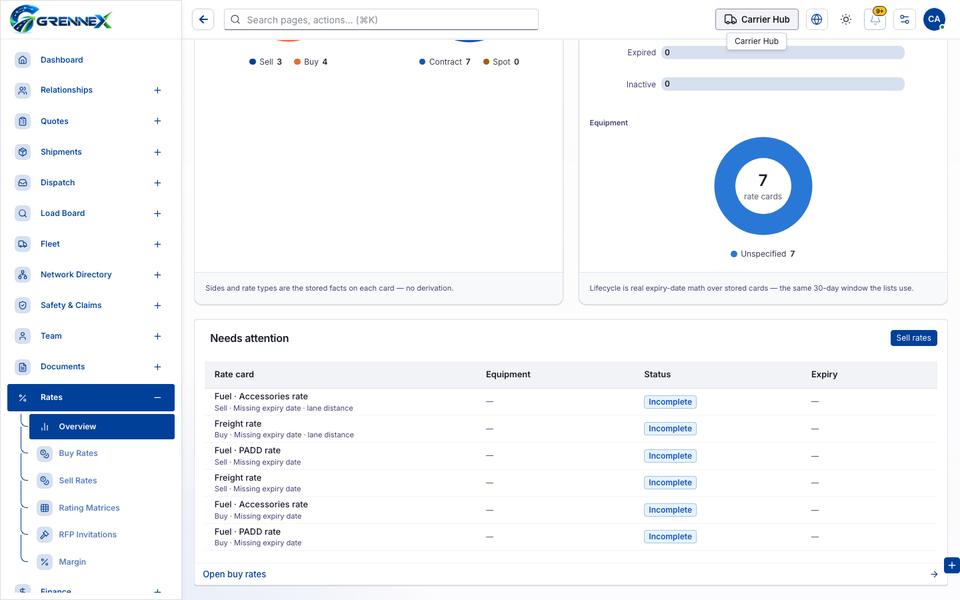Open the globe language icon
Screen dimensions: 960x600
click(x=816, y=20)
